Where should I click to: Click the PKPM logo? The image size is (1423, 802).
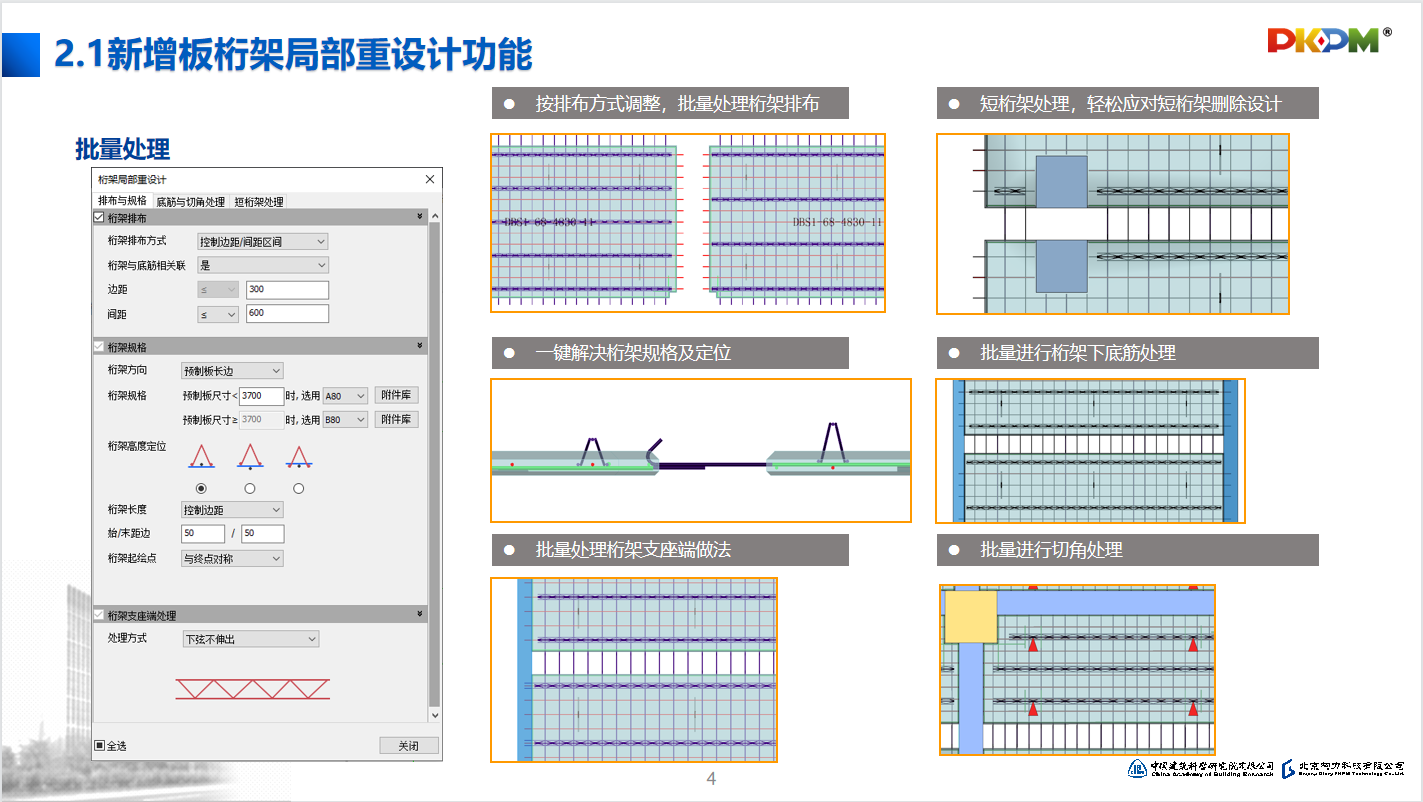point(1329,40)
